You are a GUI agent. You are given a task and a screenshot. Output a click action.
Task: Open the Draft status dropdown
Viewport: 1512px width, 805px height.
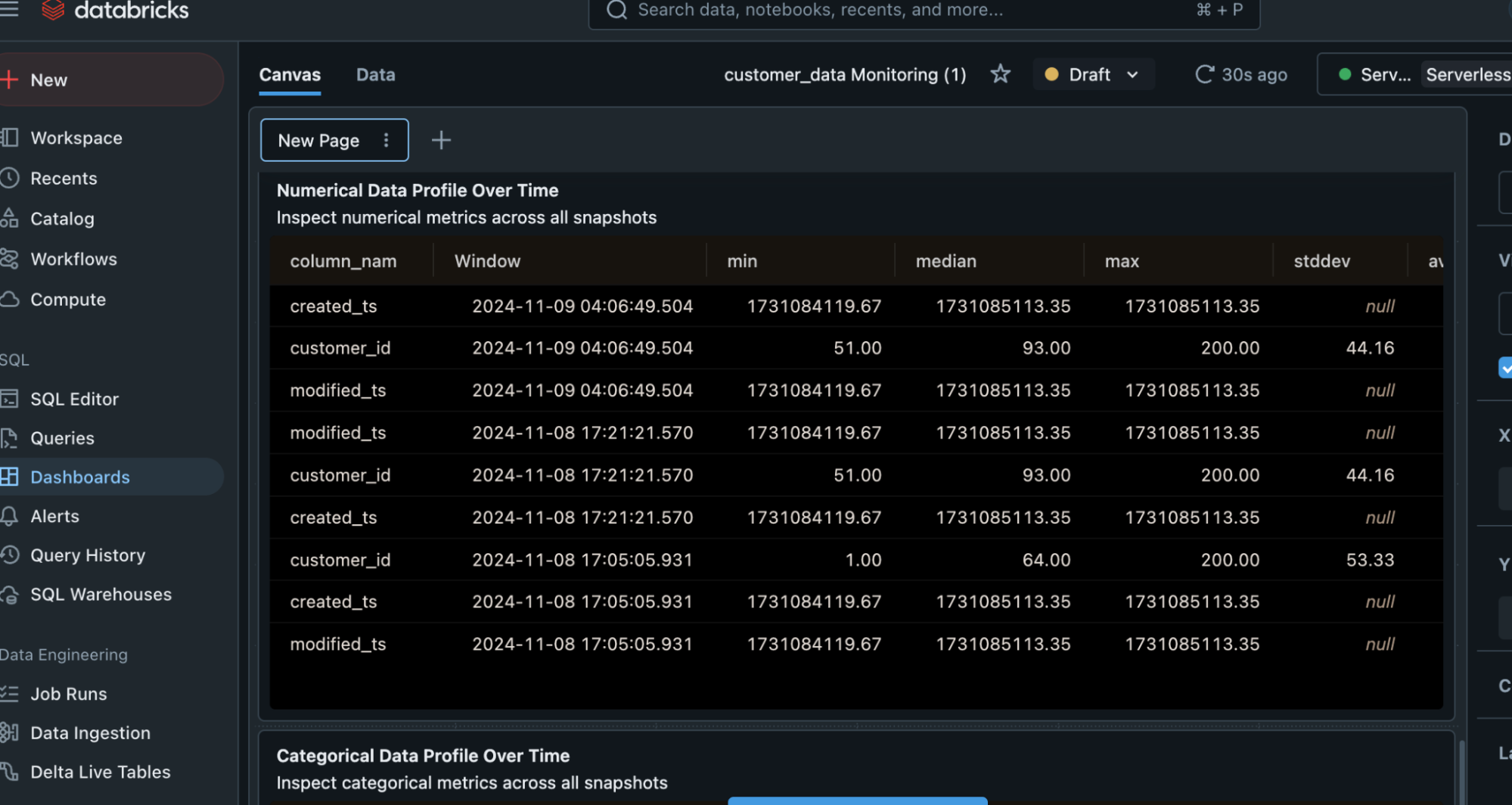click(1093, 74)
